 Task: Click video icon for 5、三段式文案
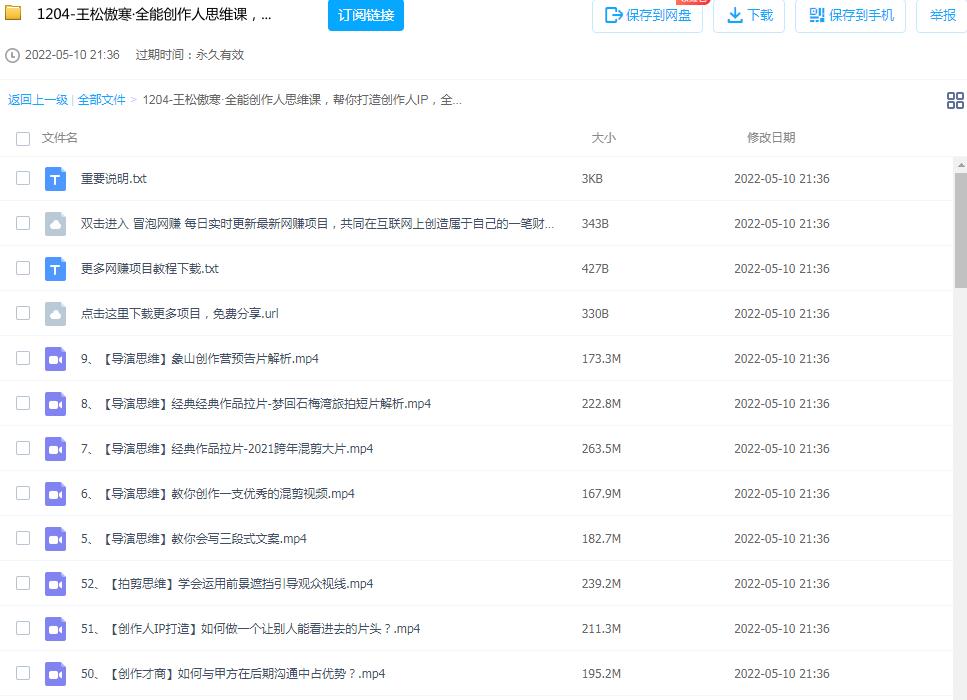coord(56,539)
